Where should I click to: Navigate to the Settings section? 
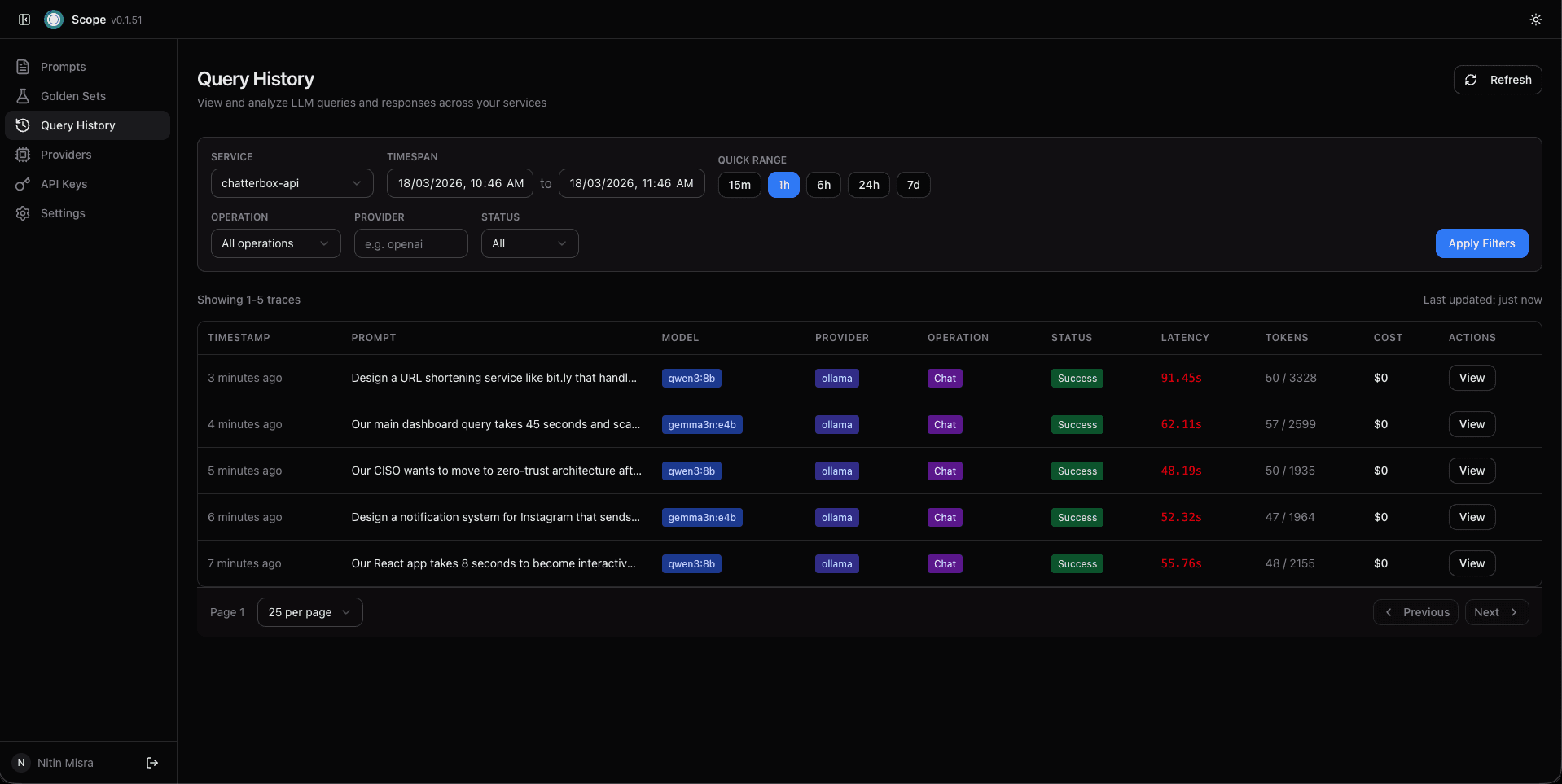61,212
